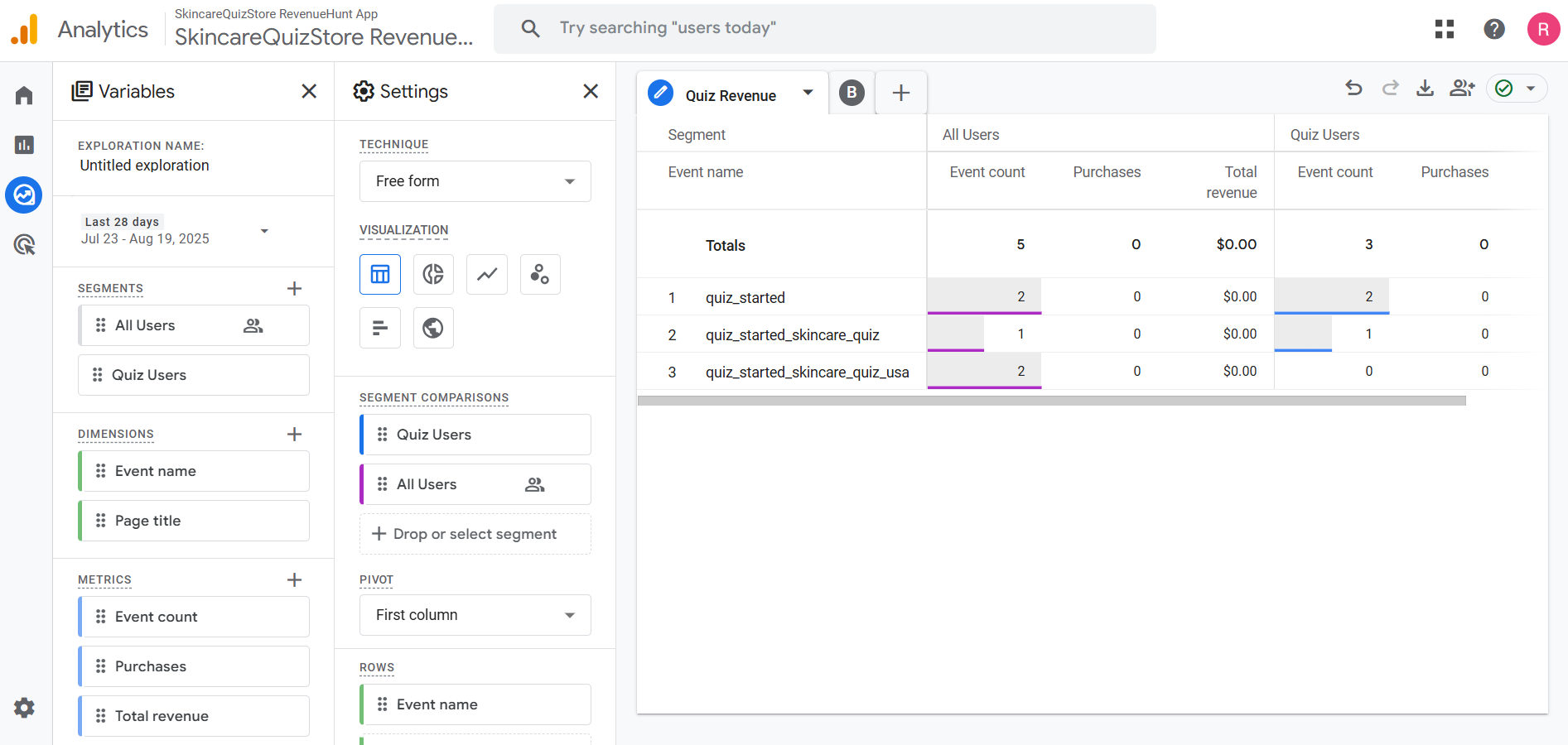Download the exploration data

1425,88
